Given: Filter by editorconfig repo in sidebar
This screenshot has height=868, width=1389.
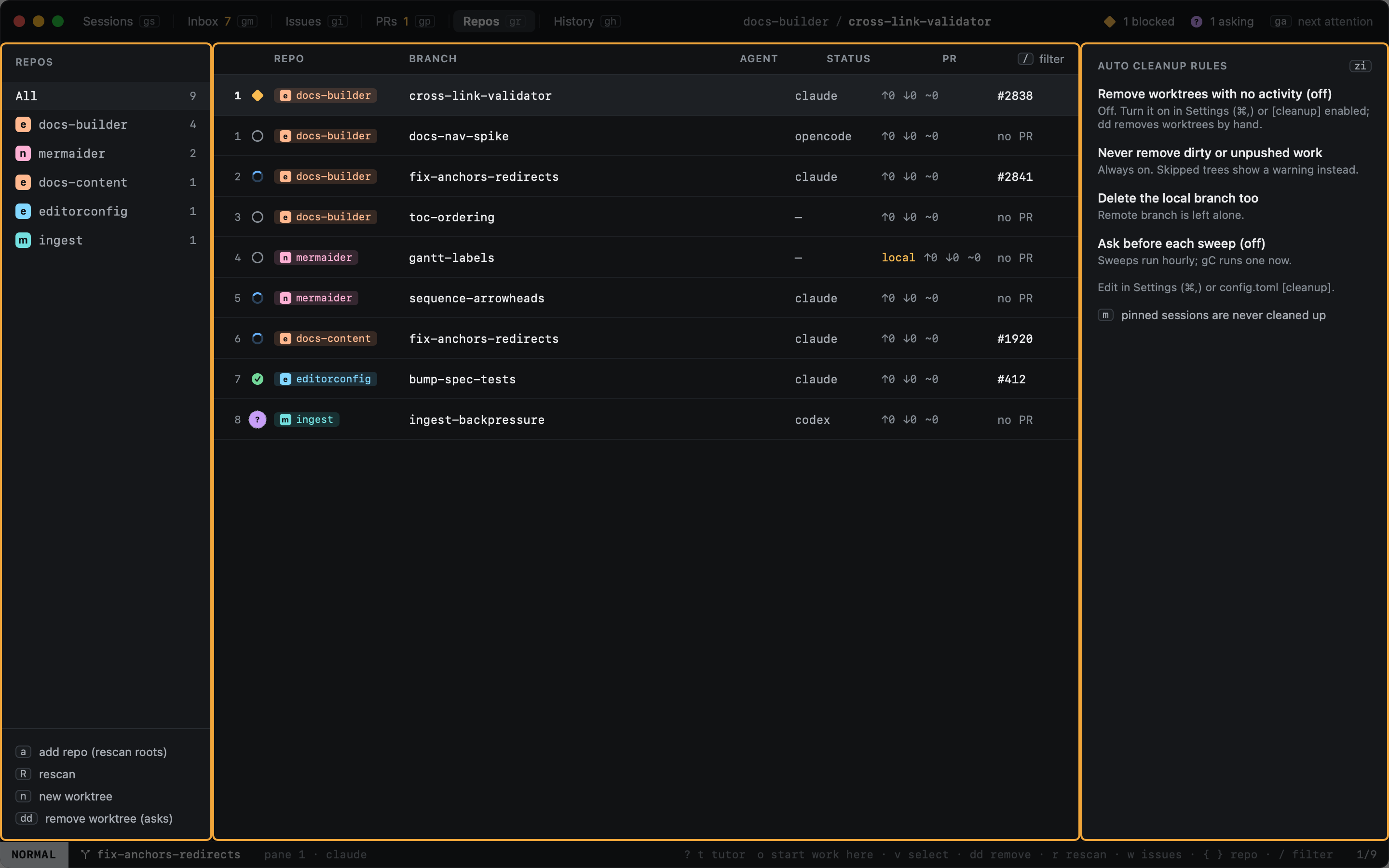Looking at the screenshot, I should pyautogui.click(x=106, y=211).
